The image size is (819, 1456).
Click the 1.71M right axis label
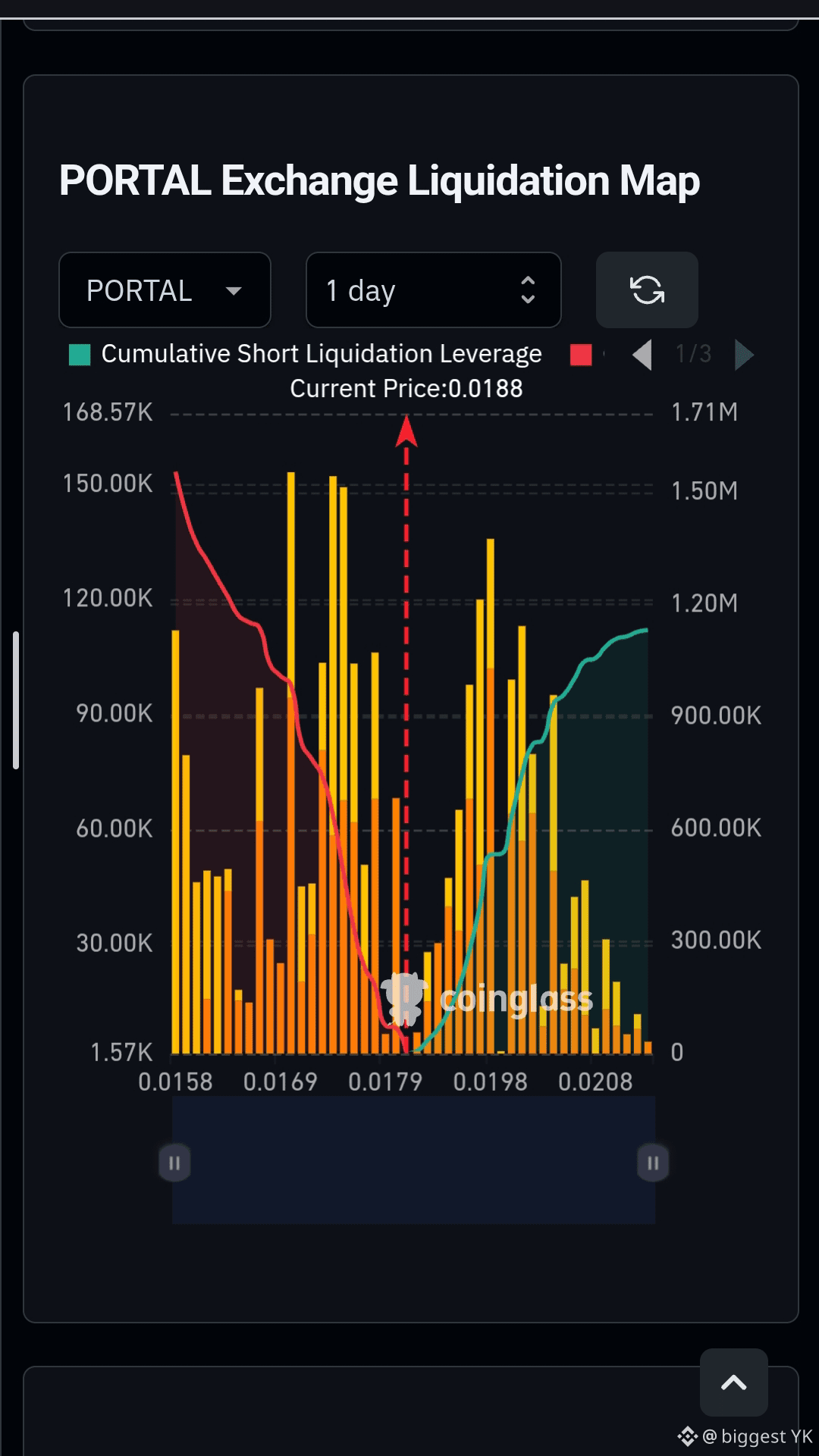704,412
